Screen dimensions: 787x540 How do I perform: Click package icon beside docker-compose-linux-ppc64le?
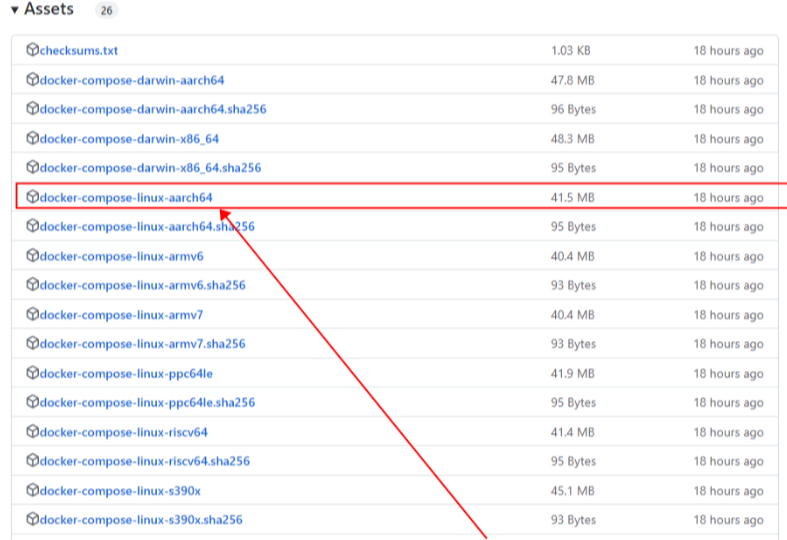pyautogui.click(x=33, y=373)
